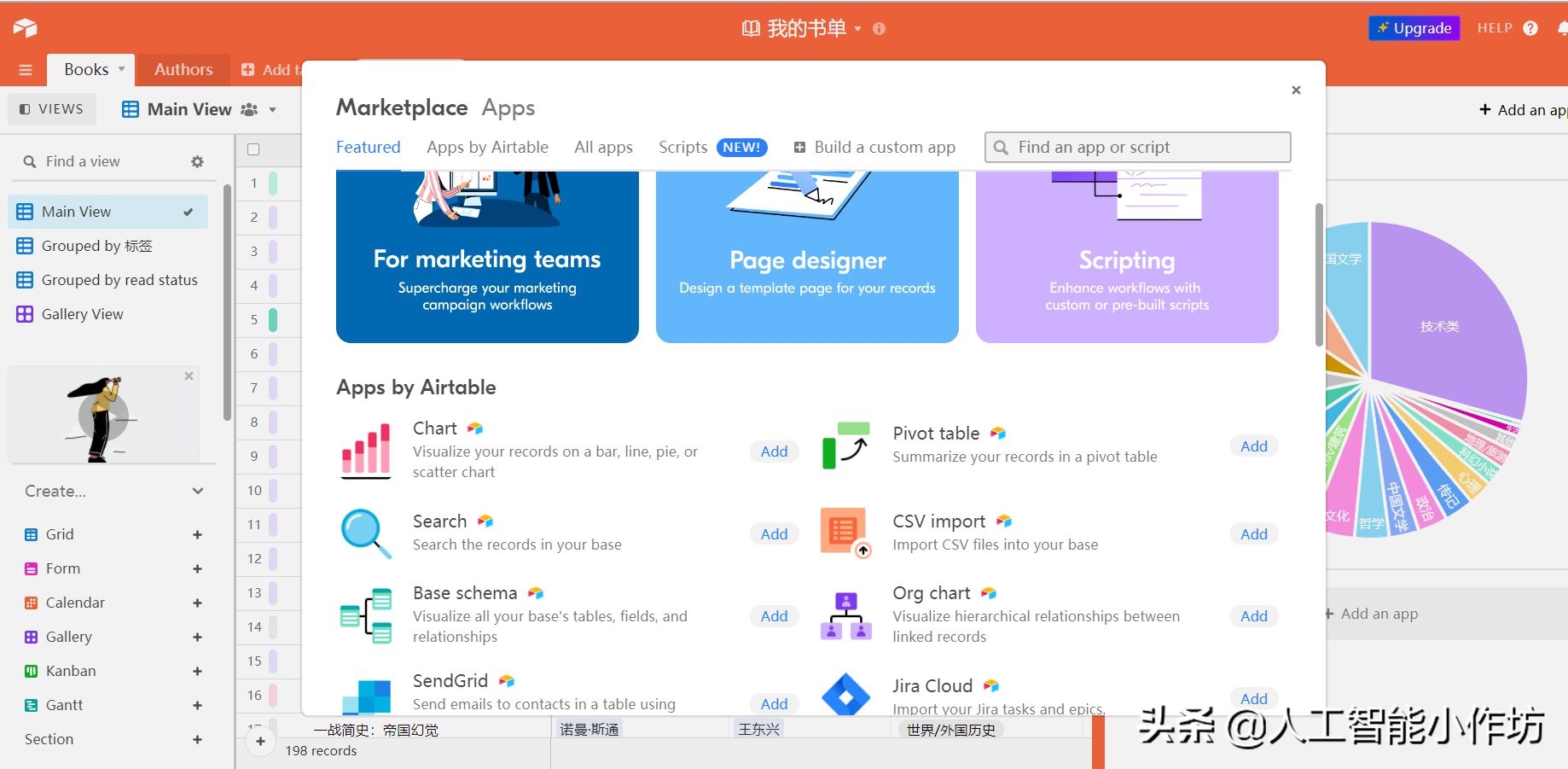Click the Marketplace dialog scrollbar
Image resolution: width=1568 pixels, height=769 pixels.
coord(1319,275)
